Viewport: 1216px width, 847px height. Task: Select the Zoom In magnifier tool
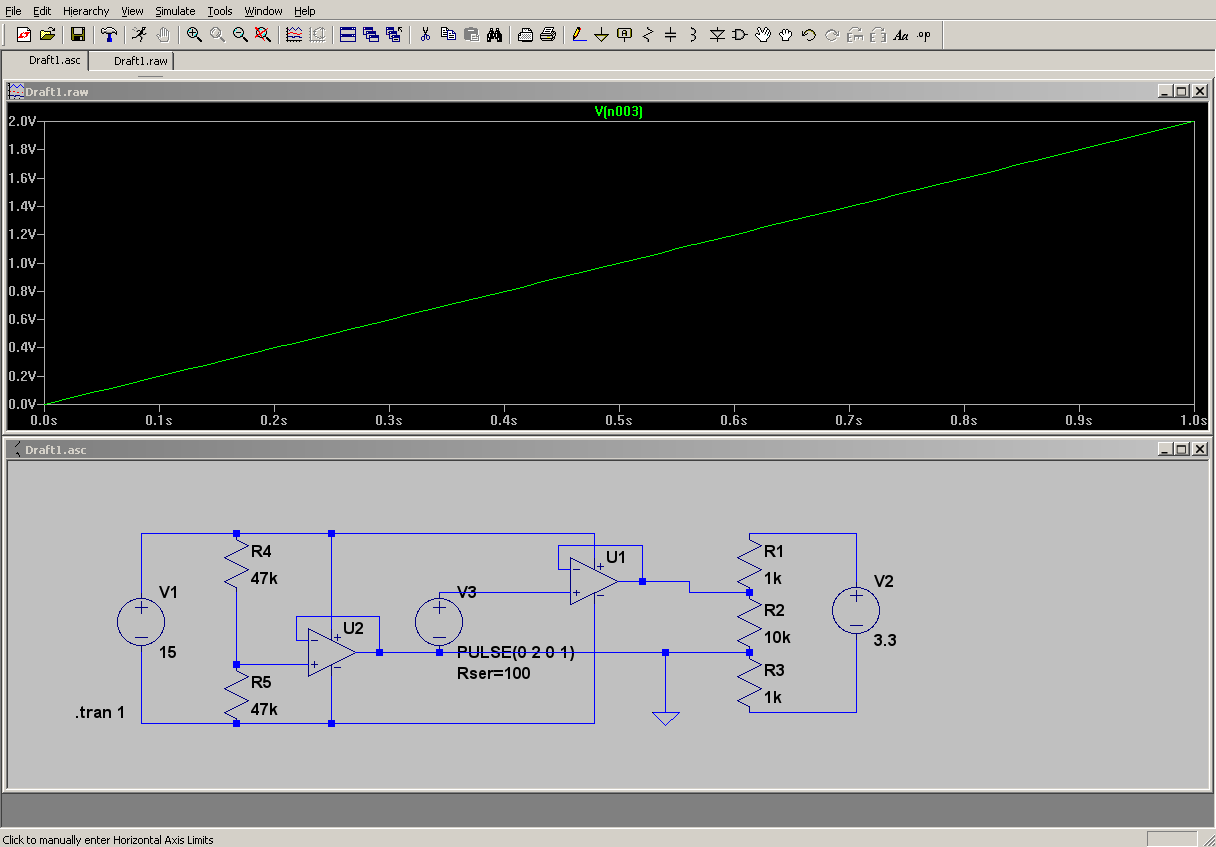pos(194,35)
